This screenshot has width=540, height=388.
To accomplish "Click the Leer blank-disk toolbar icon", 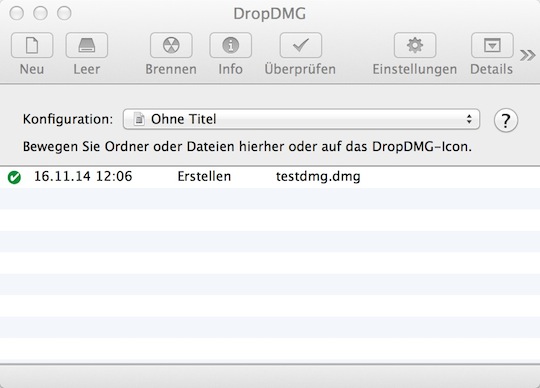I will 87,45.
